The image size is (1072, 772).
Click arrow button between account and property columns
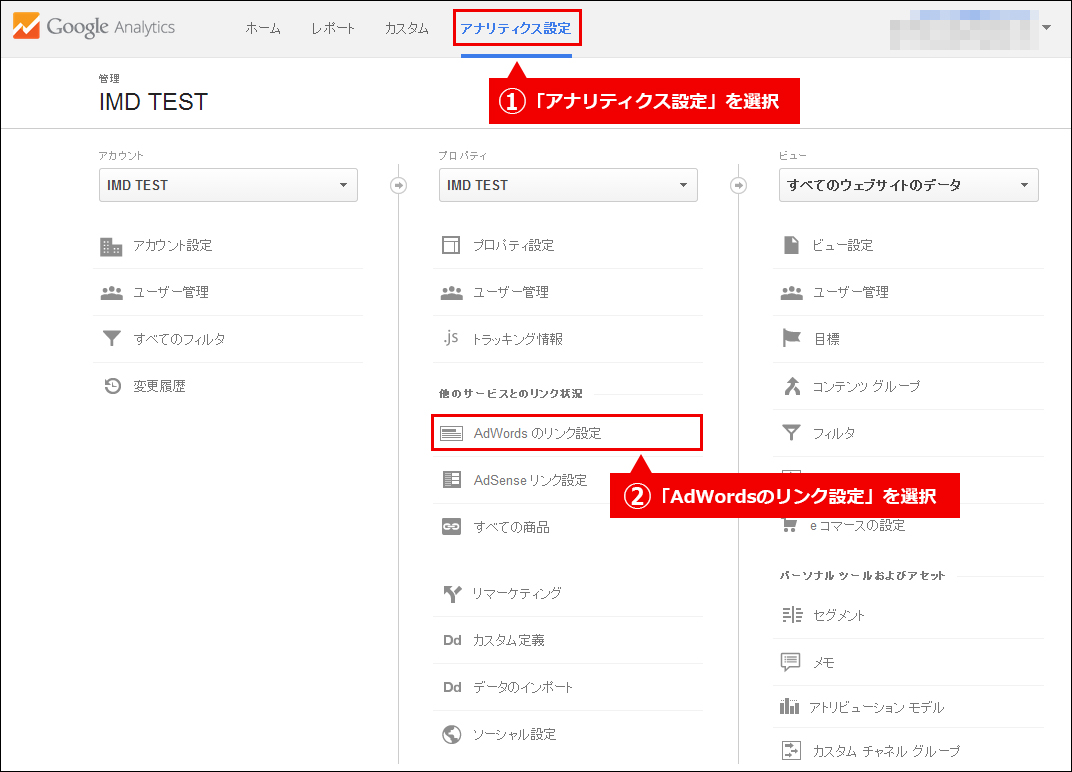point(399,185)
